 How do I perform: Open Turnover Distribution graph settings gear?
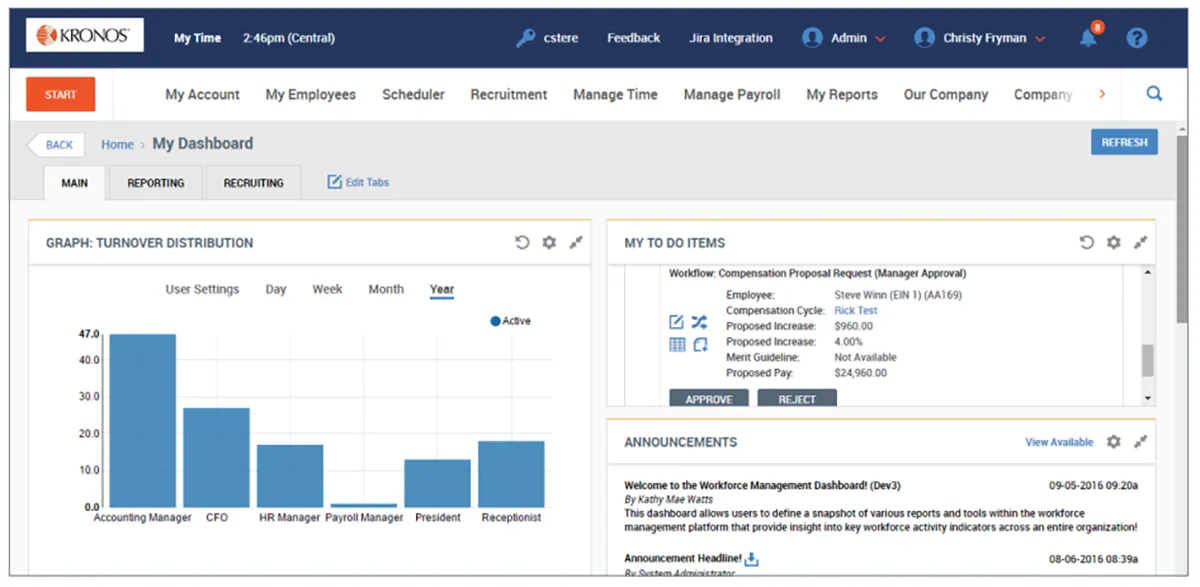[x=549, y=243]
